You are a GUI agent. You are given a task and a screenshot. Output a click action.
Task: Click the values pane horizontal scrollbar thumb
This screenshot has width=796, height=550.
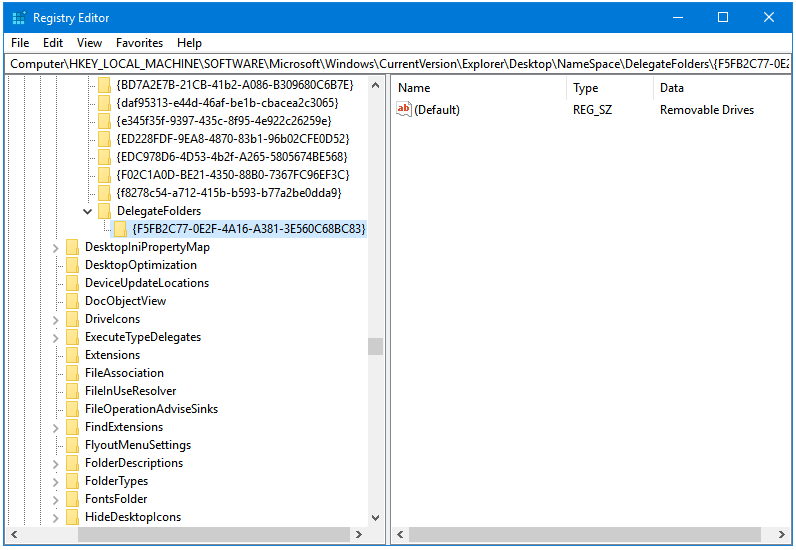click(x=585, y=534)
